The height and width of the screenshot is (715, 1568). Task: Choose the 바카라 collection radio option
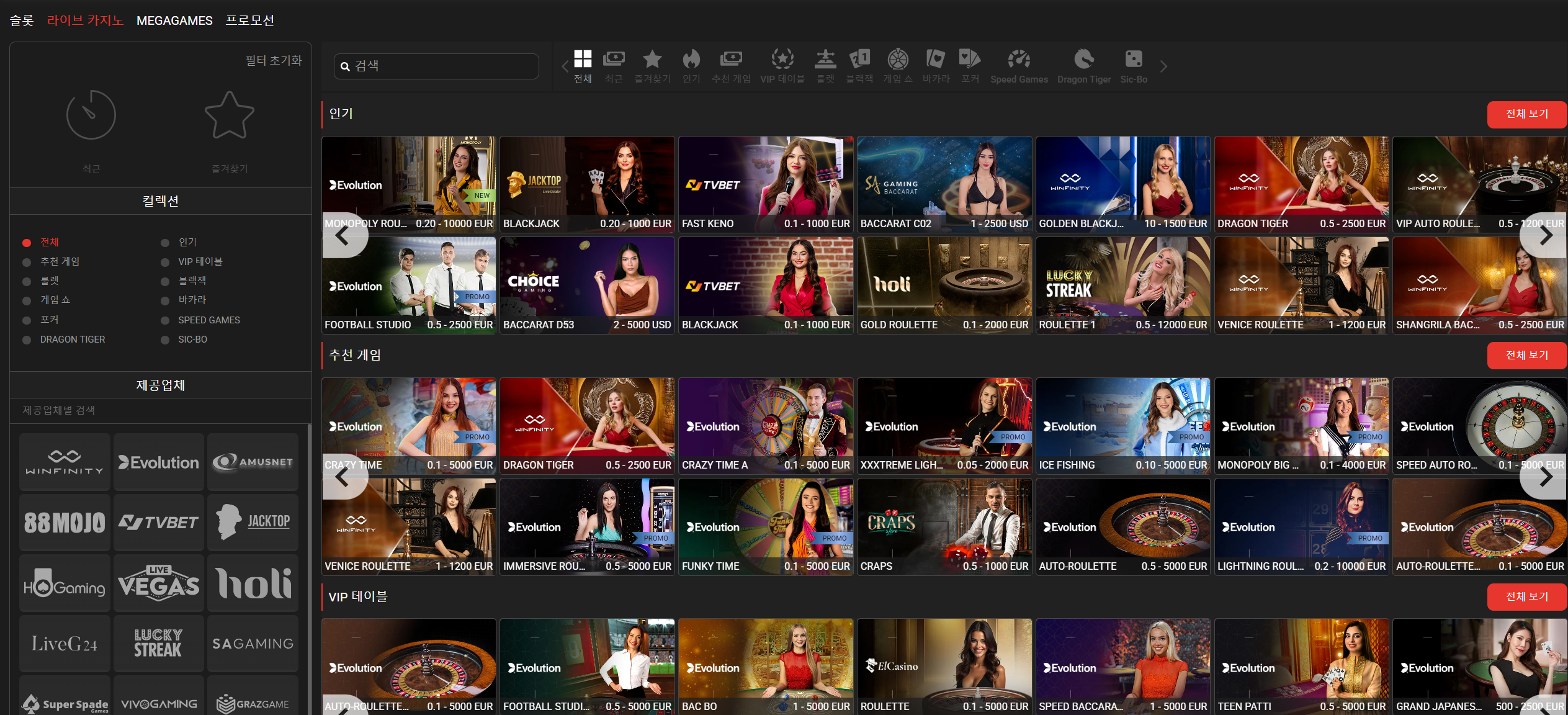coord(165,300)
